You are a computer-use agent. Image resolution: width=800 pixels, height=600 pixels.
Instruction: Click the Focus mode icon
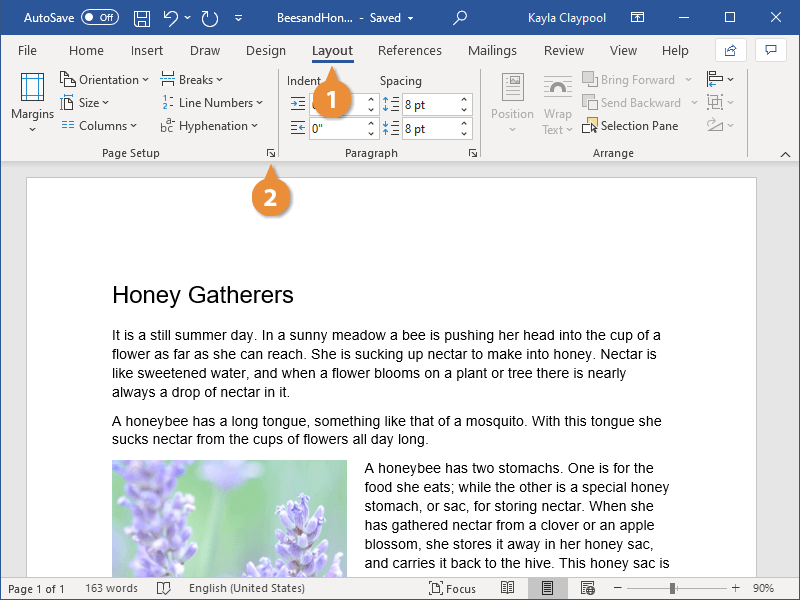(x=453, y=588)
